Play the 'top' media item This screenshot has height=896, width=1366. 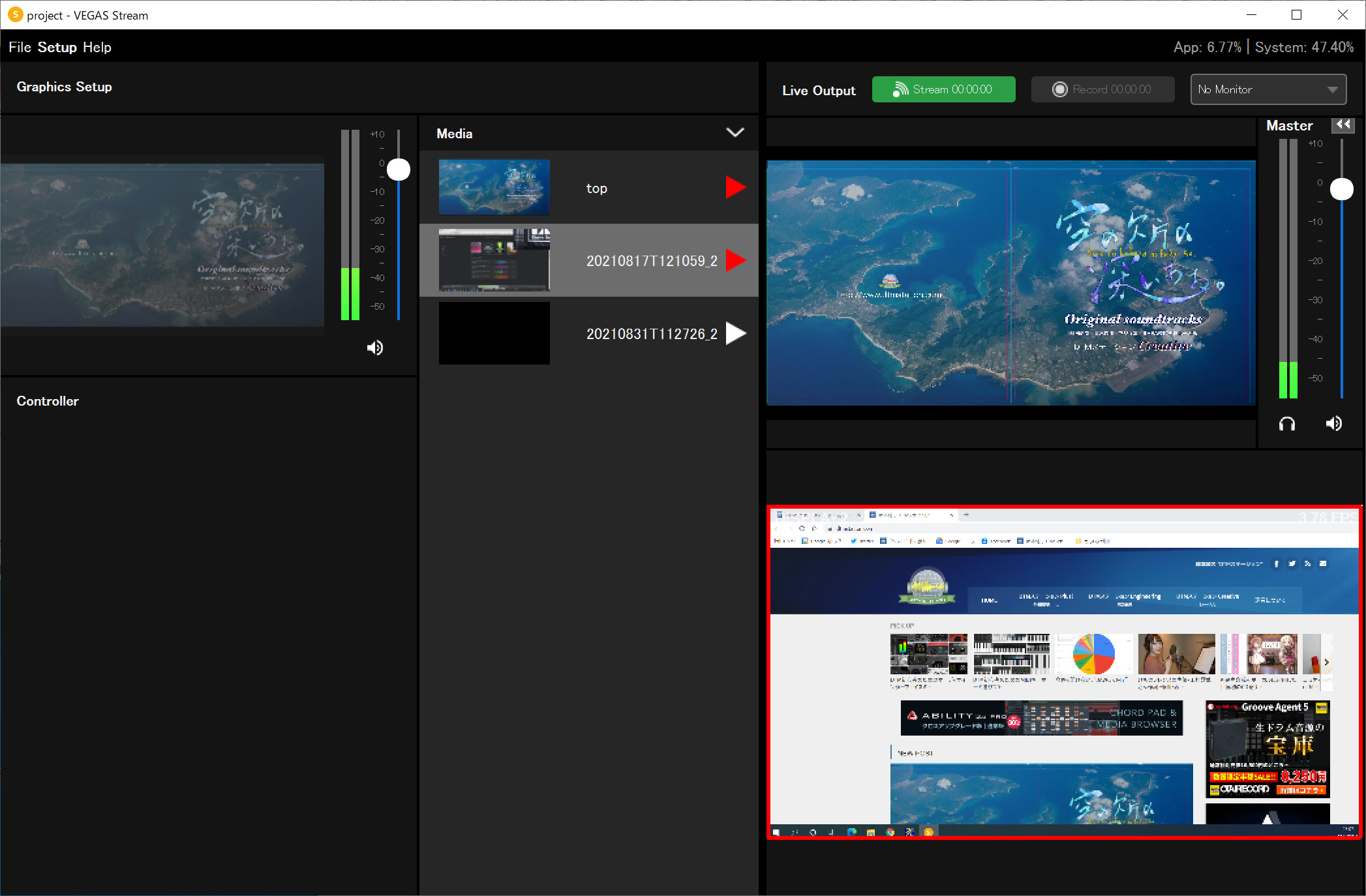point(735,188)
